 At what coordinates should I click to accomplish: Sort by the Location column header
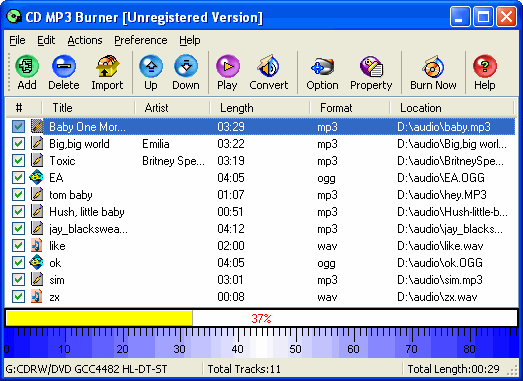tap(452, 108)
